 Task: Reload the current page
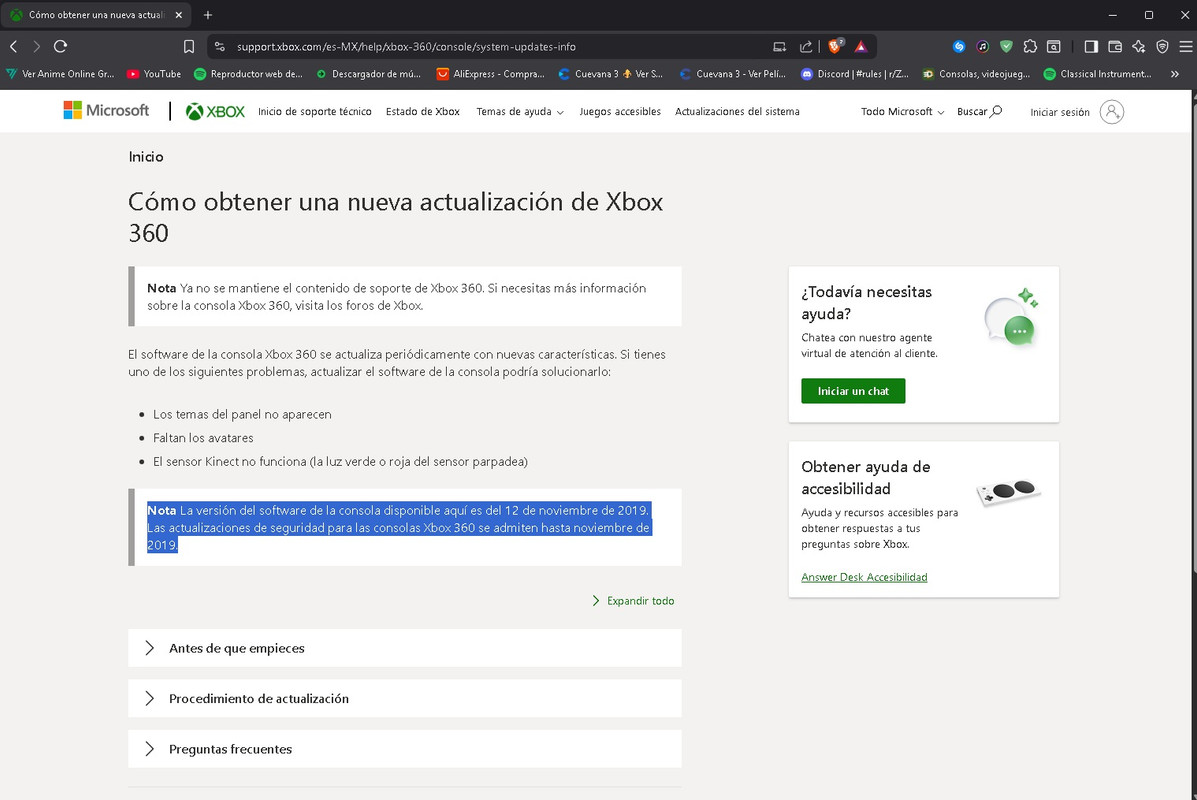[60, 47]
